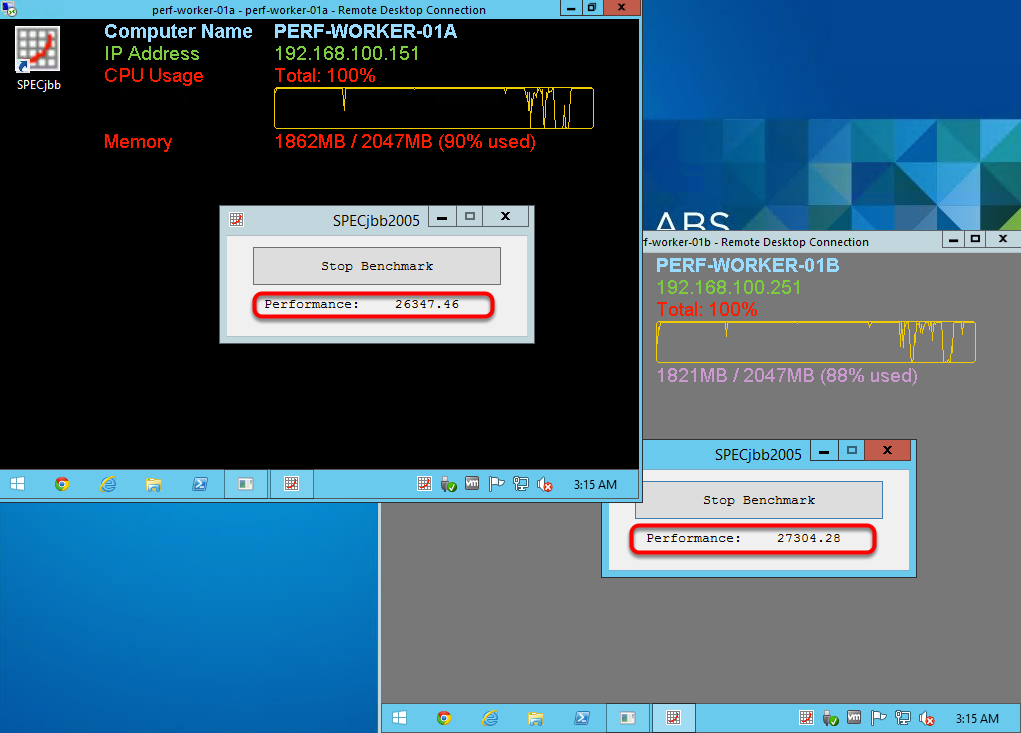The image size is (1021, 733).
Task: Launch Internet Explorer in perf-worker-01b taskbar
Action: [490, 718]
